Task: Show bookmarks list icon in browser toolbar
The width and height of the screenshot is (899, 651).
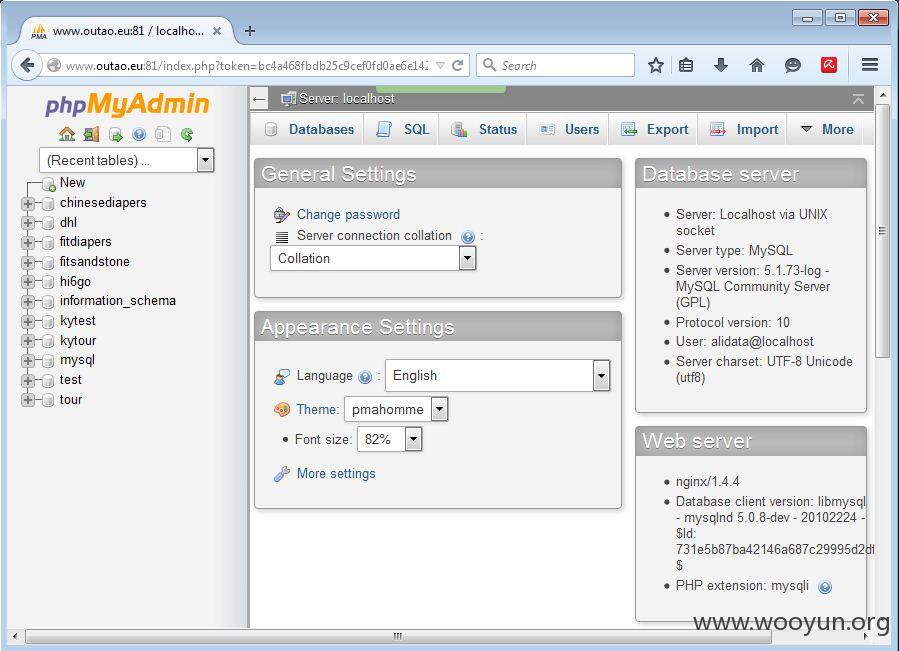Action: [x=686, y=65]
